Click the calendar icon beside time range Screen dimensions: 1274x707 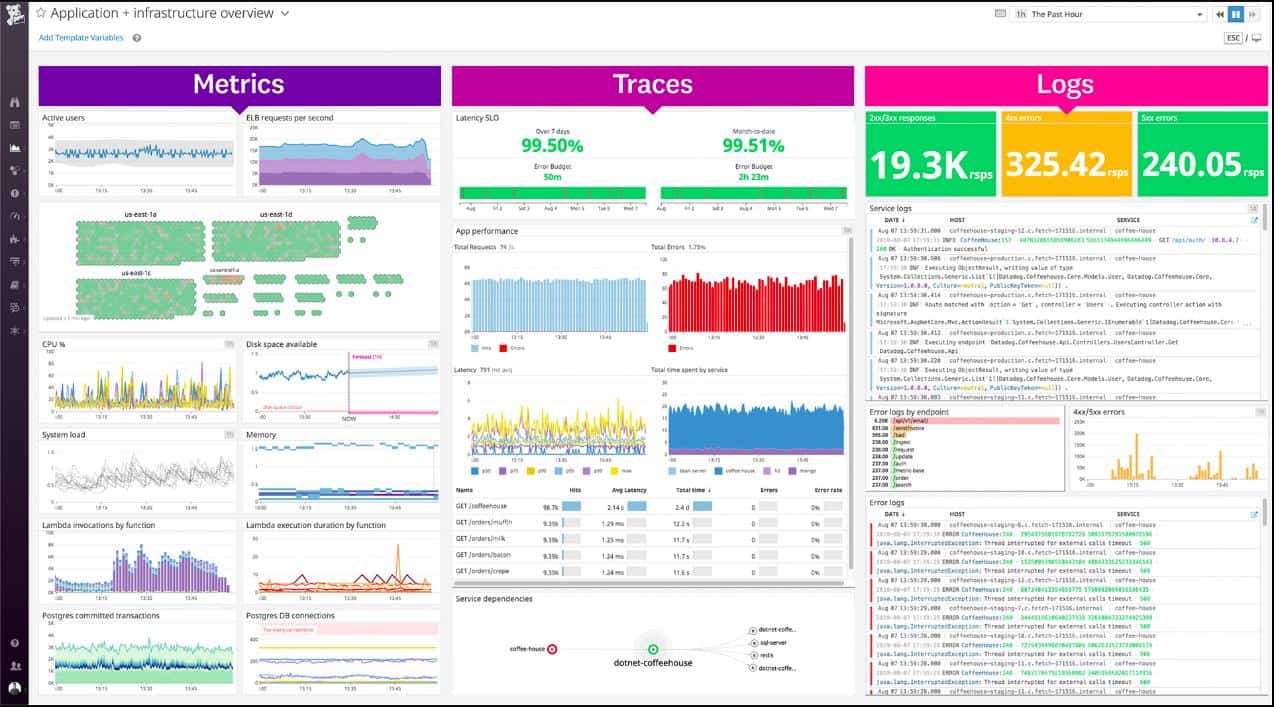click(x=1001, y=14)
